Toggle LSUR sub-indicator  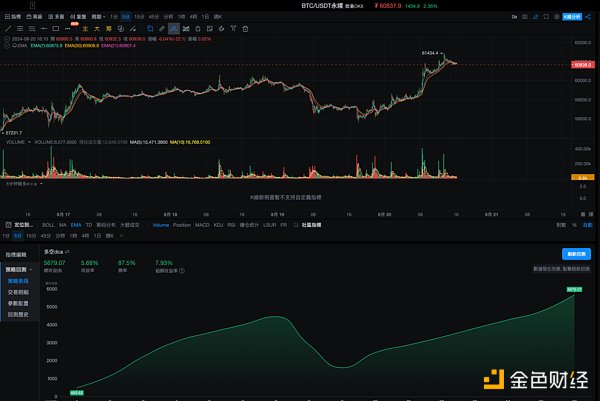[270, 225]
